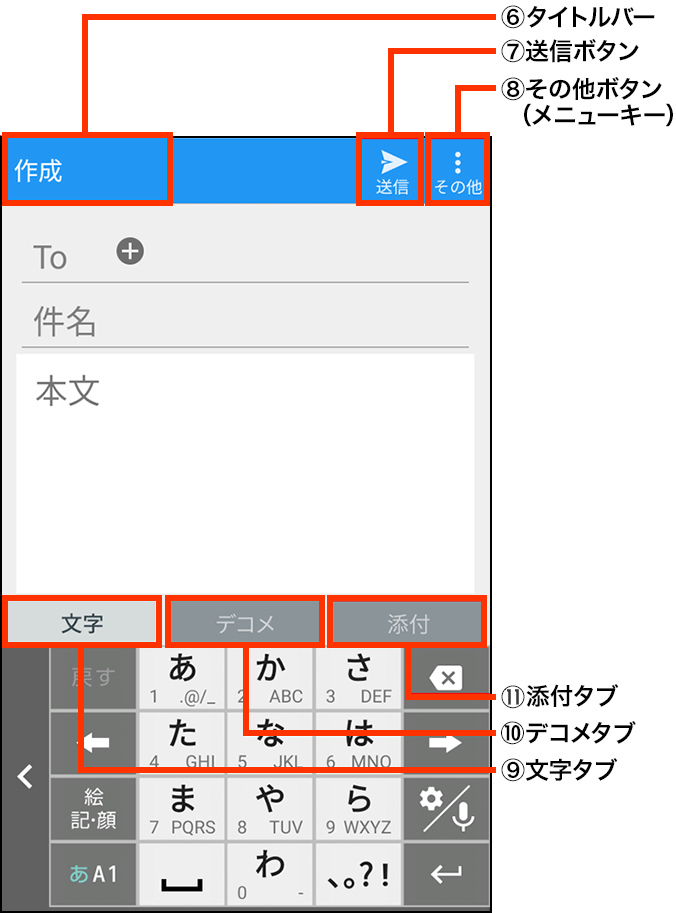This screenshot has height=913, width=676.
Task: Open the その他 menu button
Action: (x=458, y=170)
